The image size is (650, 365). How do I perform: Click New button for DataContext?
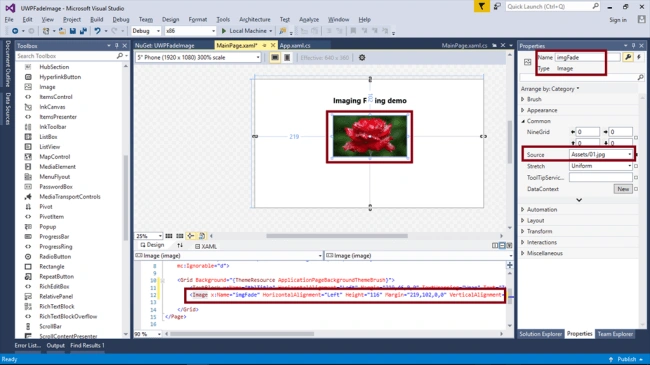[x=623, y=189]
